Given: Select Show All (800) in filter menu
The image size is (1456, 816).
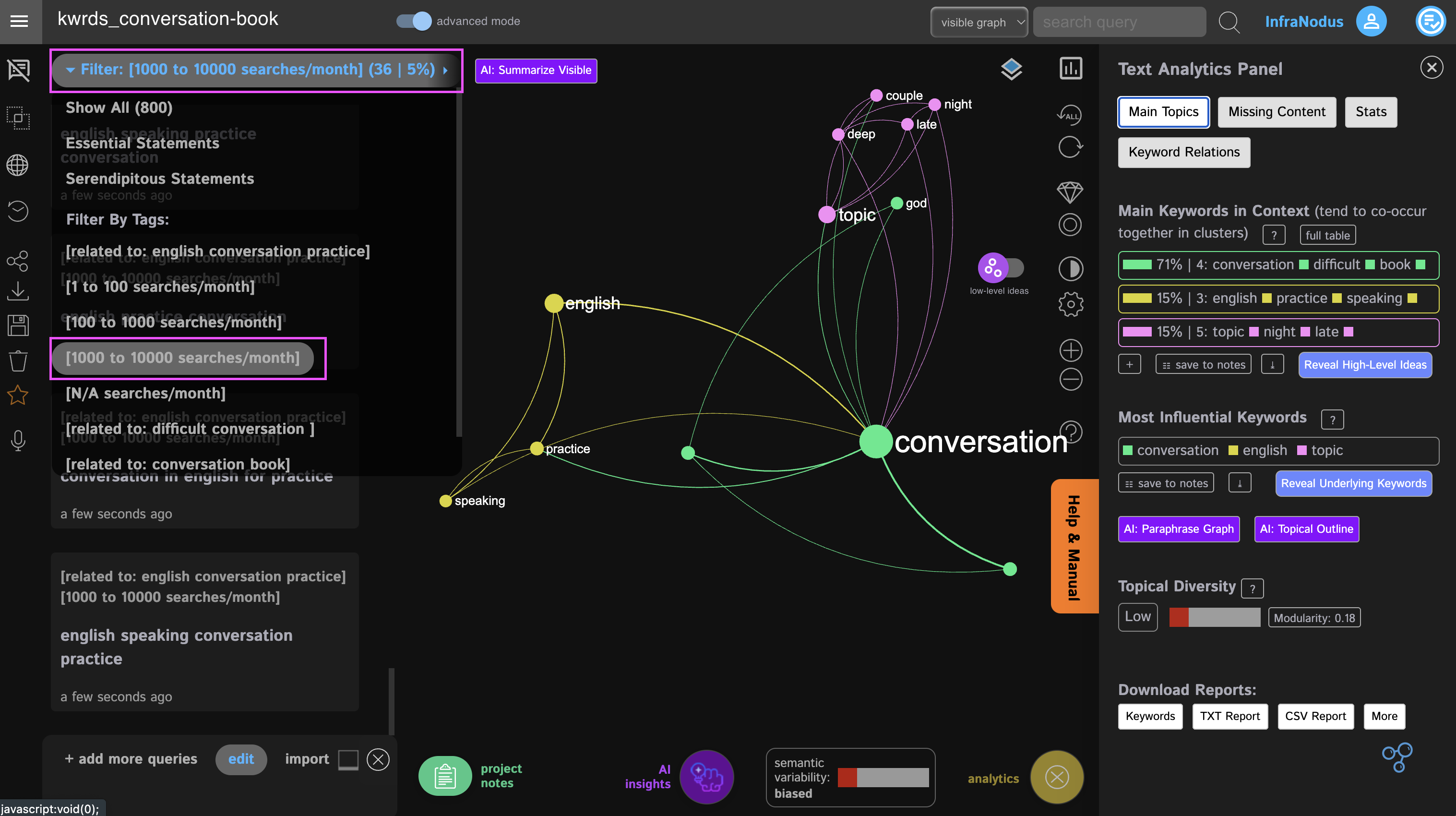Looking at the screenshot, I should click(x=119, y=108).
